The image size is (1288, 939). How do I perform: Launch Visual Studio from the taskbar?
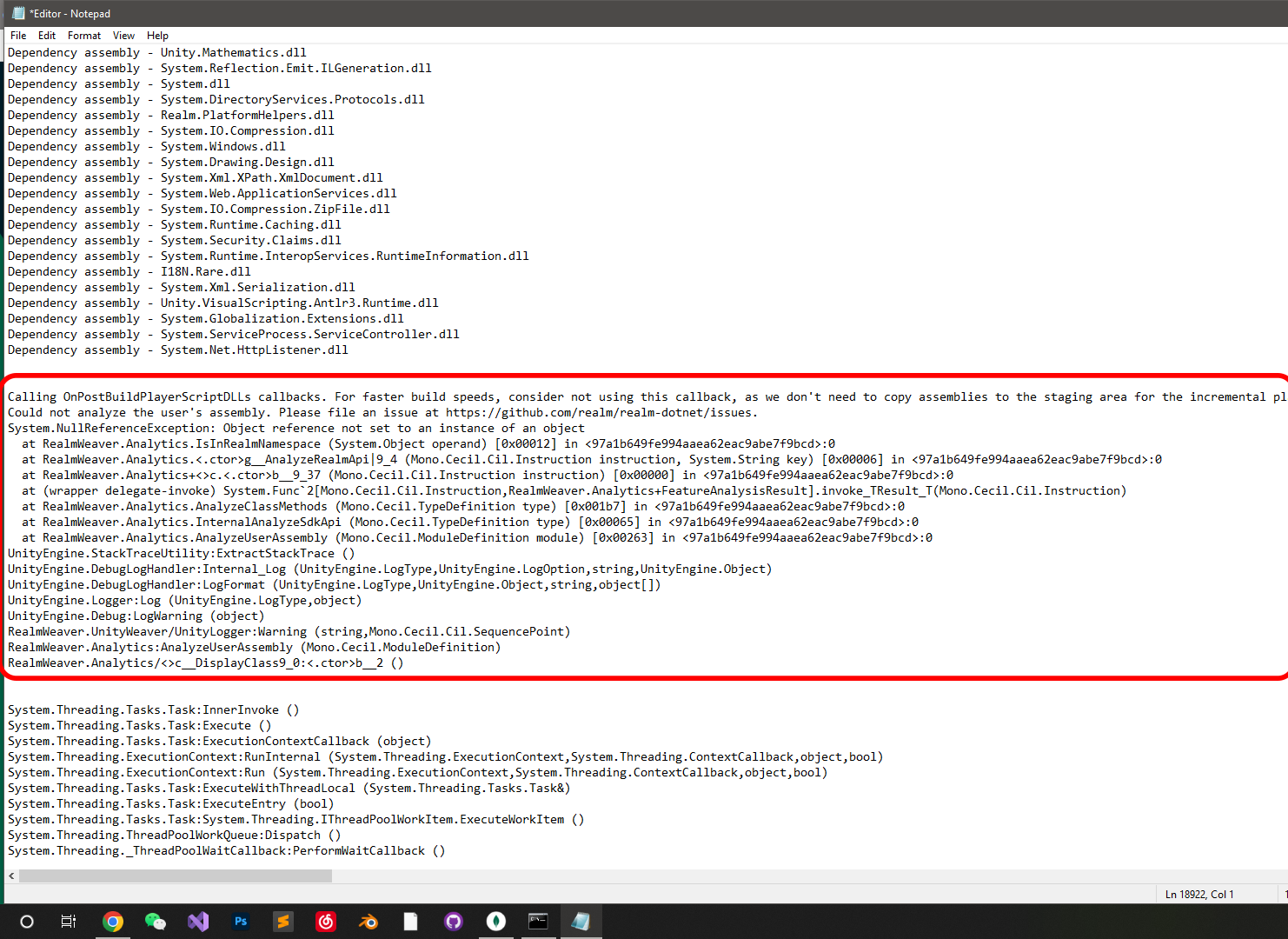click(x=198, y=922)
